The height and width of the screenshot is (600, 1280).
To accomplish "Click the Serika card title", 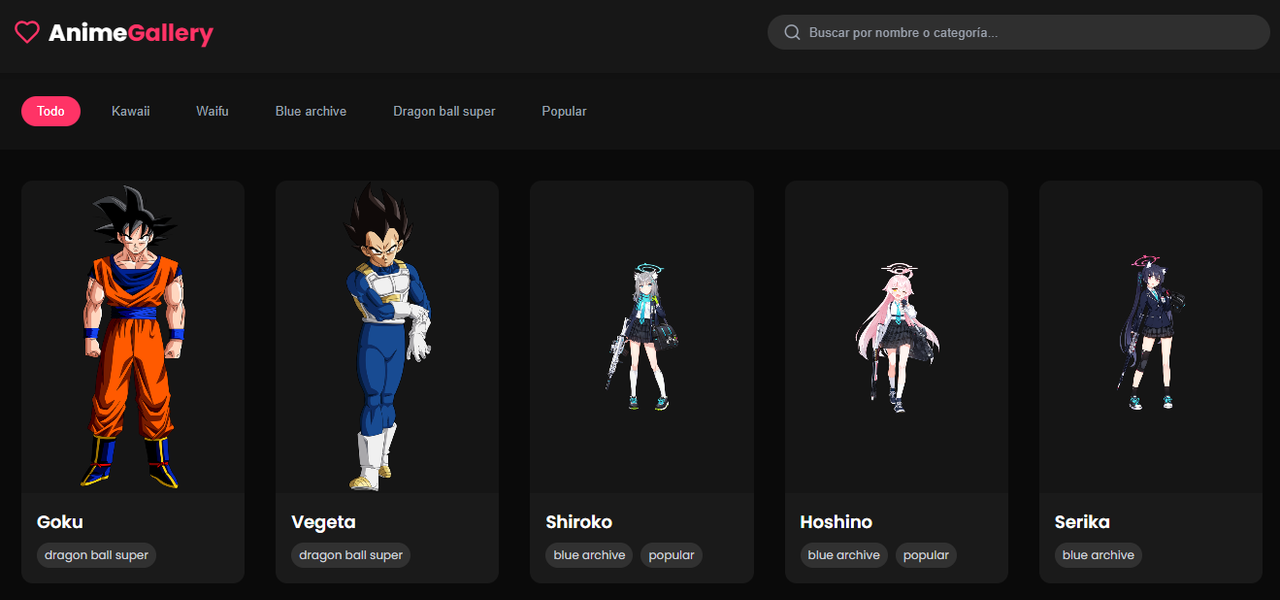I will (x=1082, y=522).
